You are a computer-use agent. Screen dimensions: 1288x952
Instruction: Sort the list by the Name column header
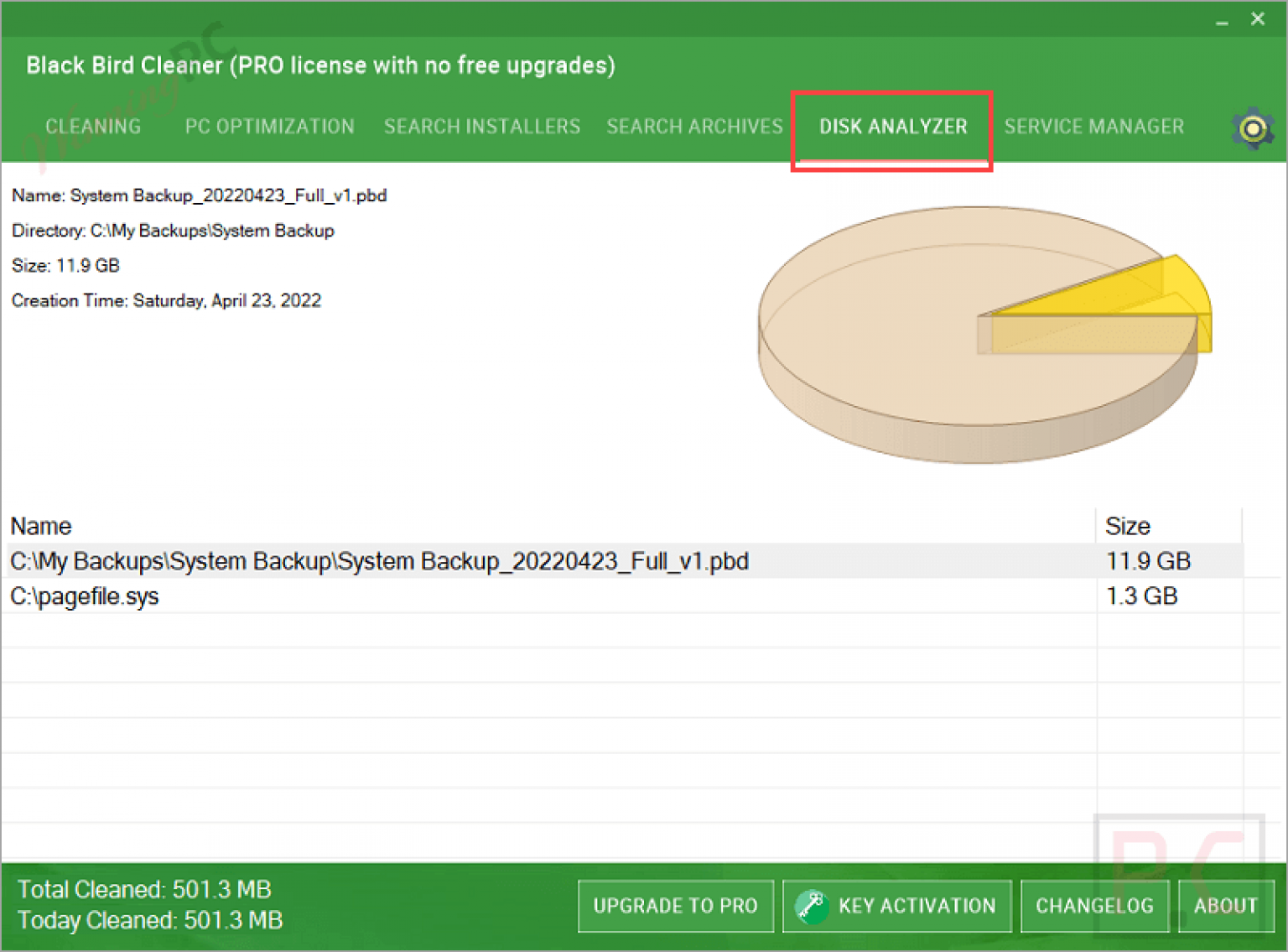(41, 526)
